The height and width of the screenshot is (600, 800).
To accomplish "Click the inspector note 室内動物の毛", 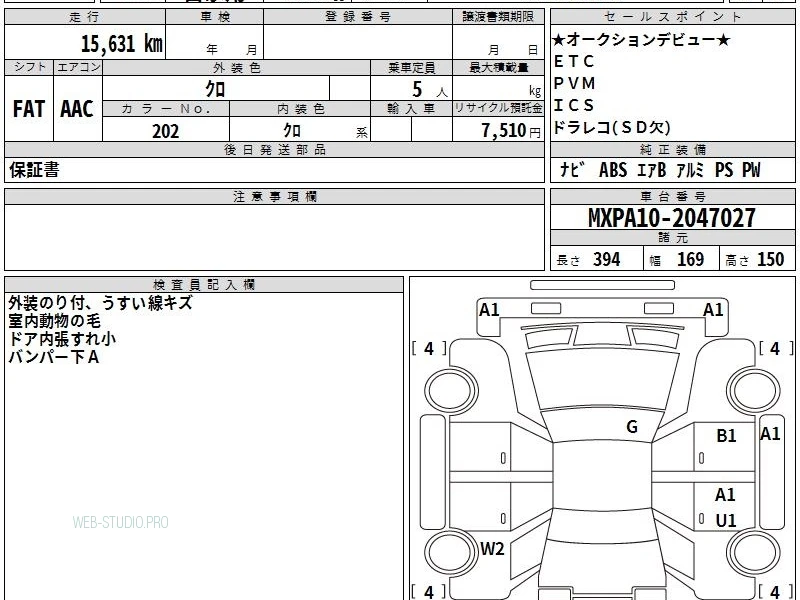I will (55, 321).
